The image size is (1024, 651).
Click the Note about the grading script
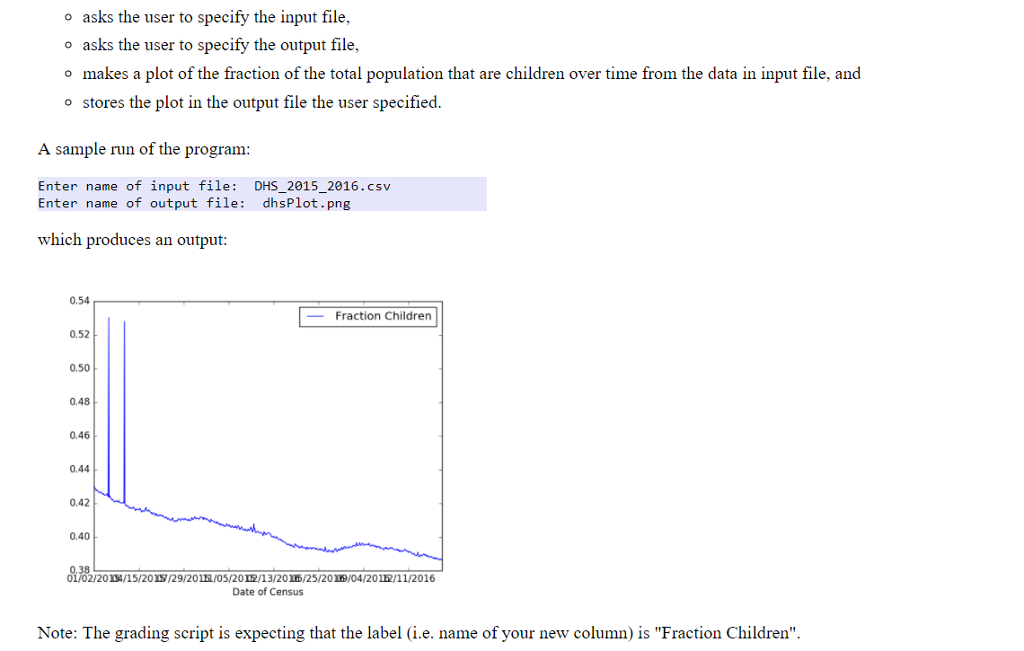[418, 633]
